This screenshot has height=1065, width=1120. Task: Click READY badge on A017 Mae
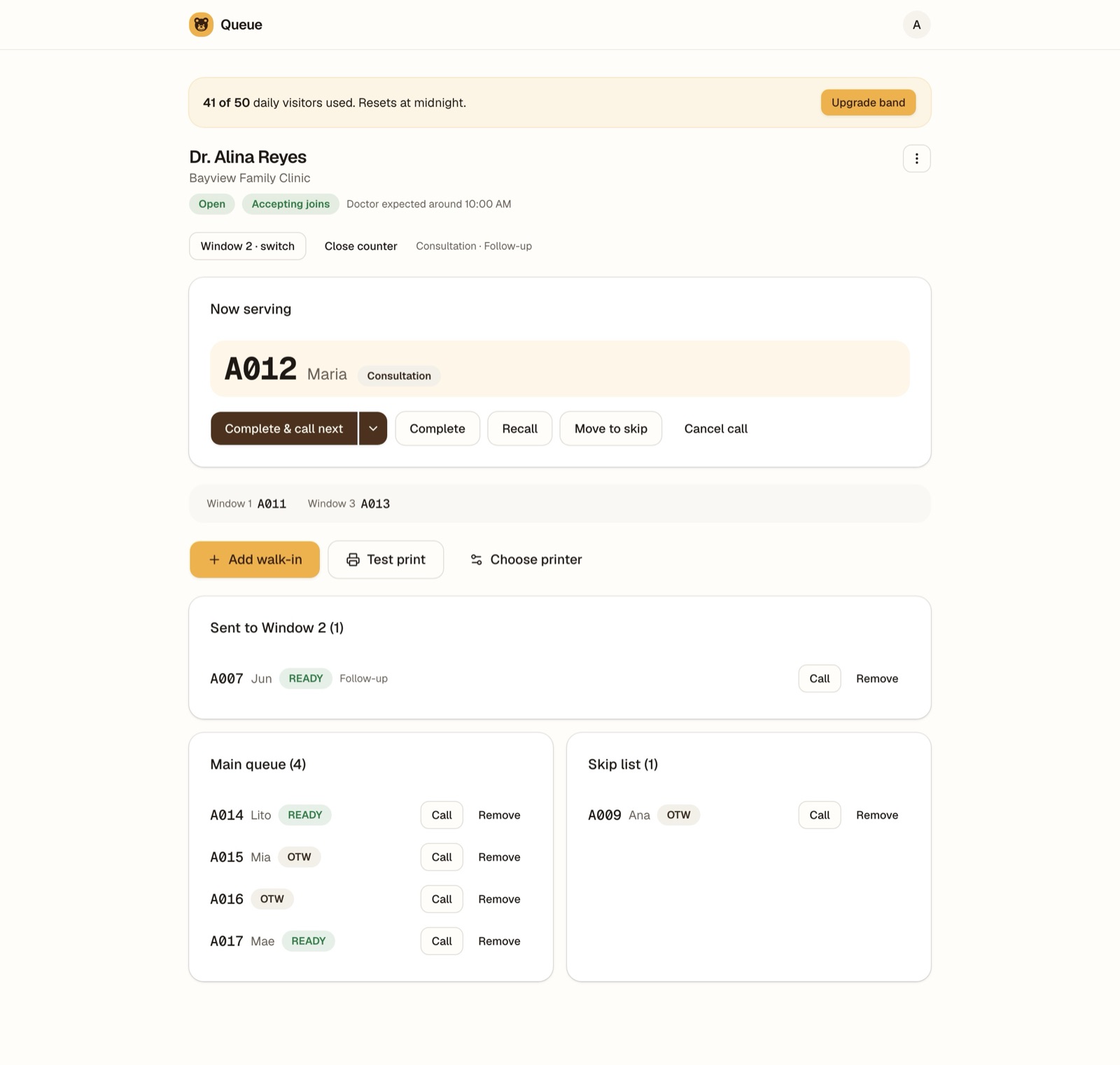pyautogui.click(x=309, y=941)
